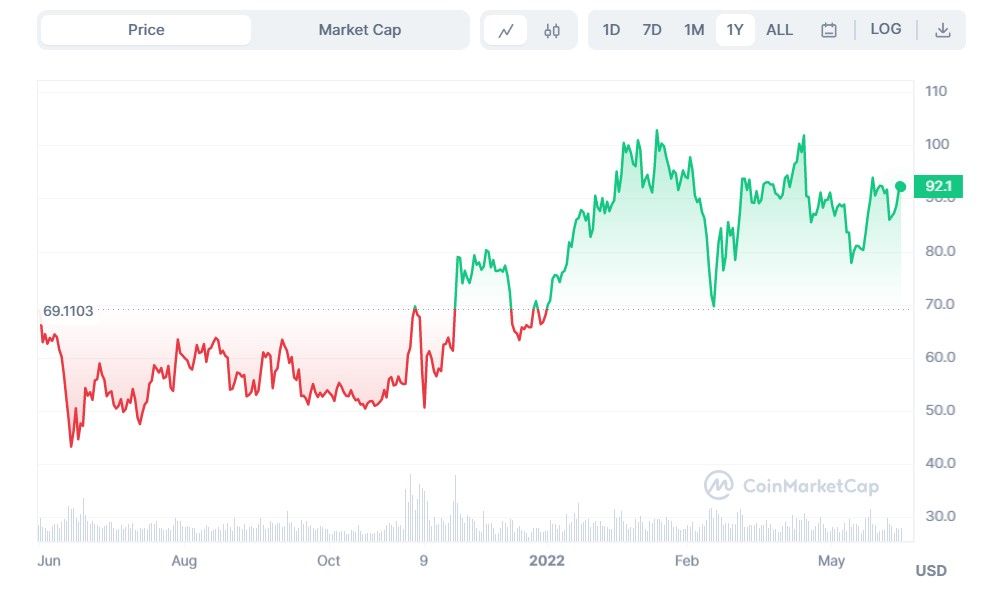The width and height of the screenshot is (988, 597).
Task: Click the 69.1103 opening price label
Action: tap(68, 311)
